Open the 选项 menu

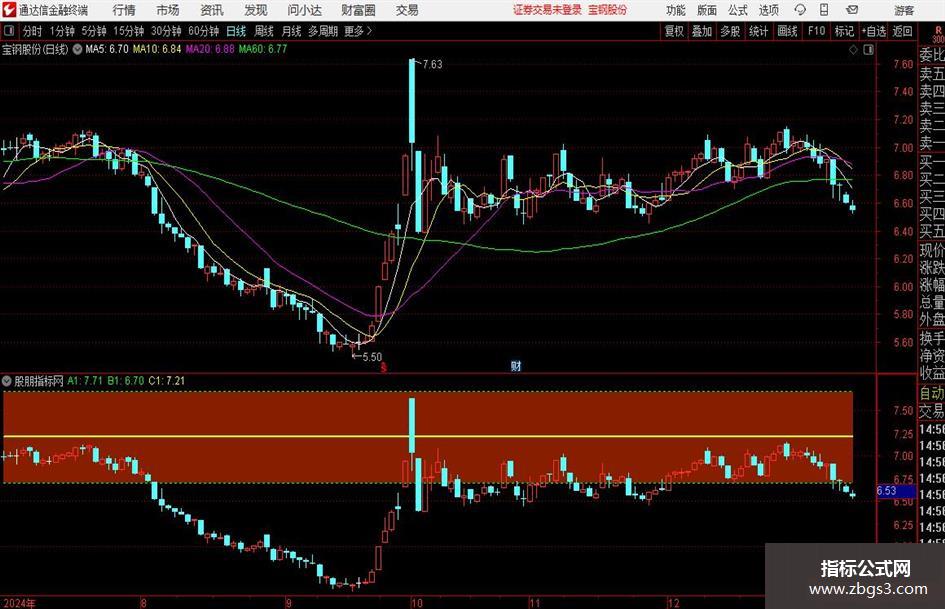point(768,10)
